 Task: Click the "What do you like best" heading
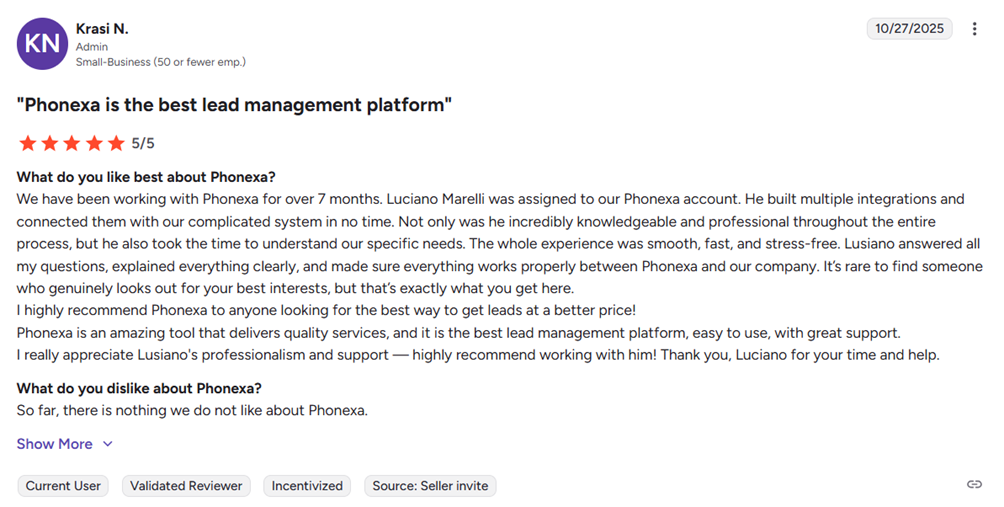coord(146,177)
